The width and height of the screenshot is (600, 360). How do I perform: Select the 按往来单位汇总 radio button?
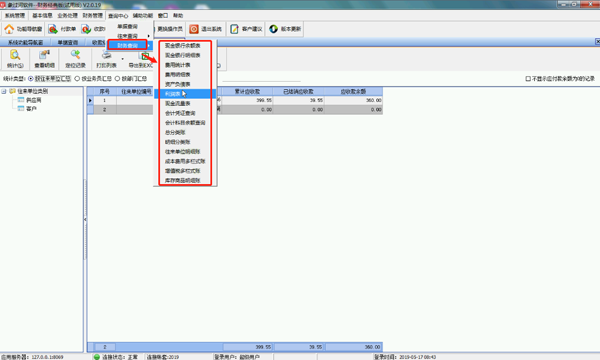click(x=31, y=78)
